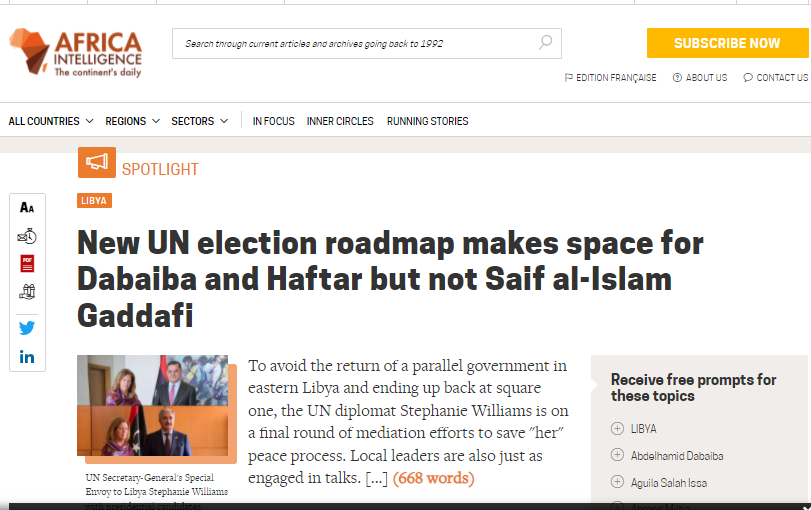Add LIBYA topic alert plus toggle
Screen dimensions: 811x510
click(617, 428)
